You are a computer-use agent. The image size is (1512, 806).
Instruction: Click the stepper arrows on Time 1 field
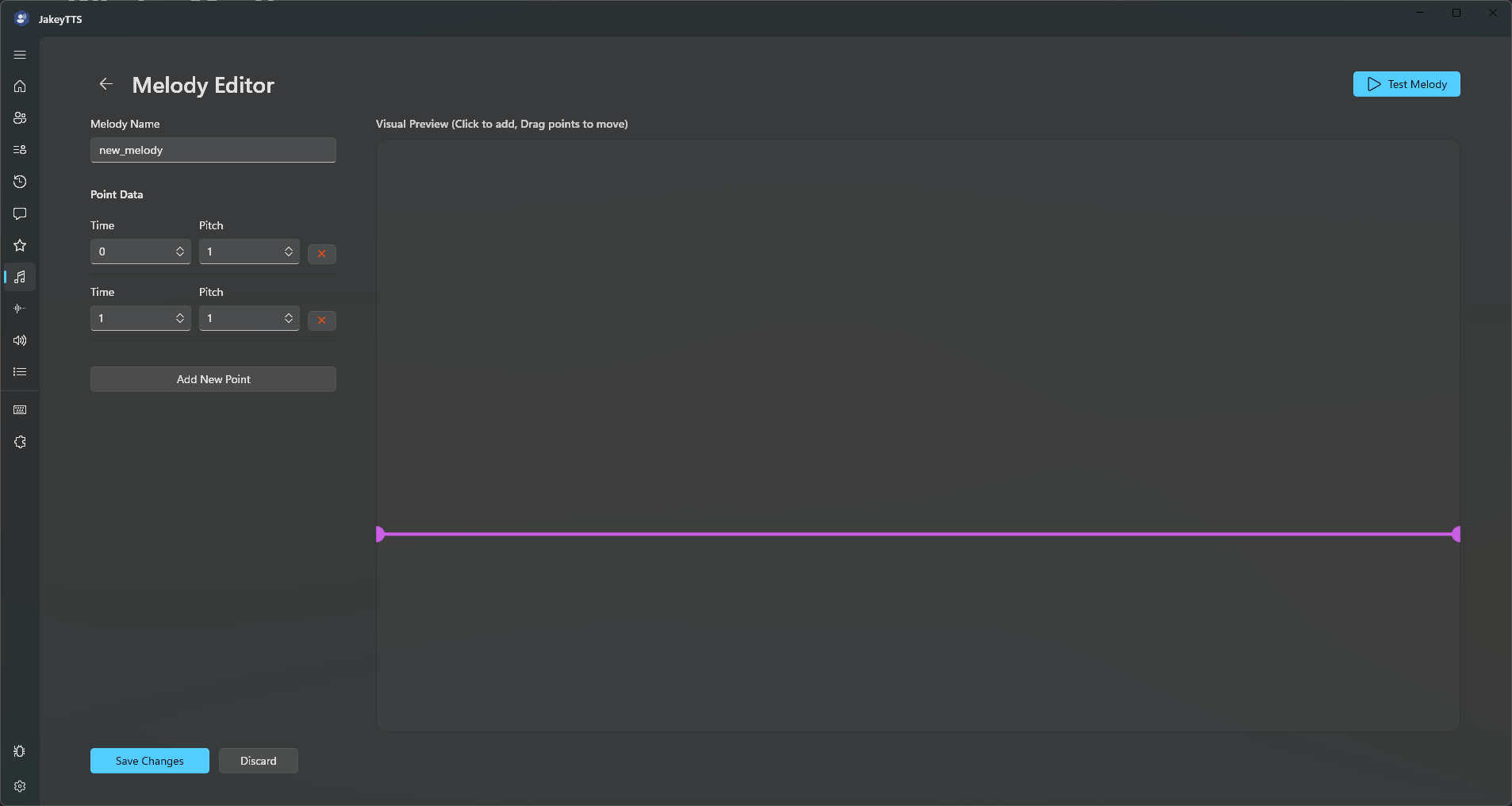180,318
